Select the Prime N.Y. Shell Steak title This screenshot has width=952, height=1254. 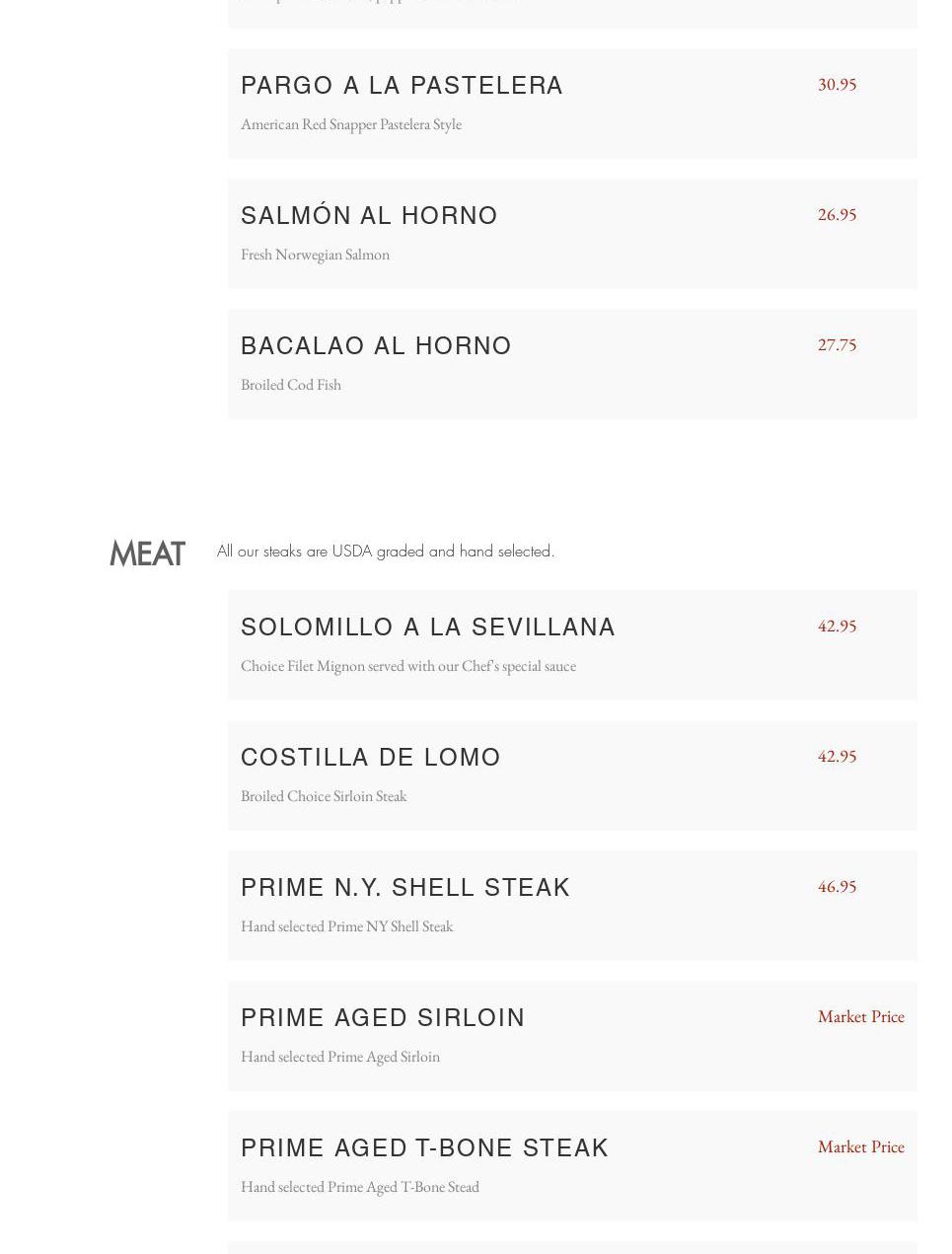pyautogui.click(x=405, y=888)
